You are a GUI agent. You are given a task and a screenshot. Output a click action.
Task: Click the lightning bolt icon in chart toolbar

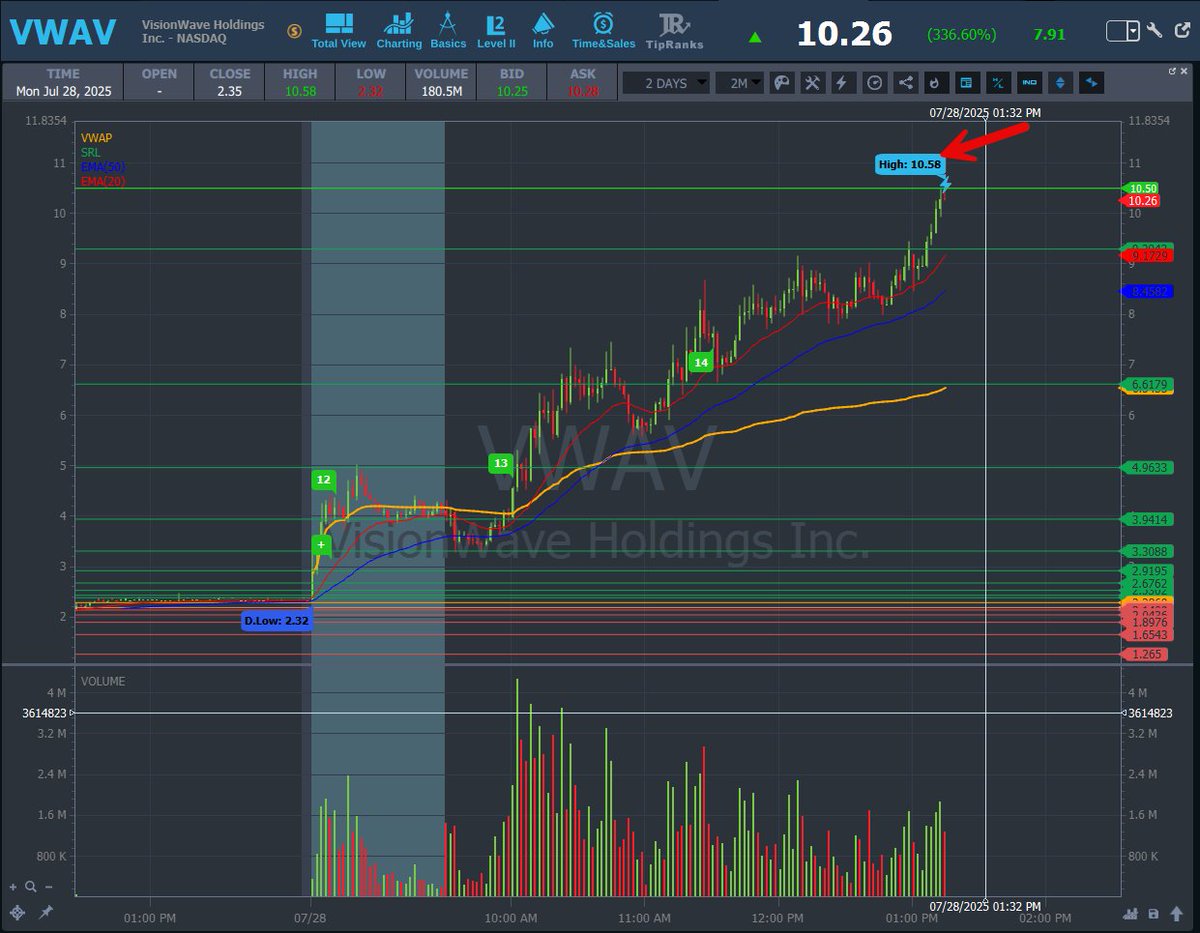[843, 83]
